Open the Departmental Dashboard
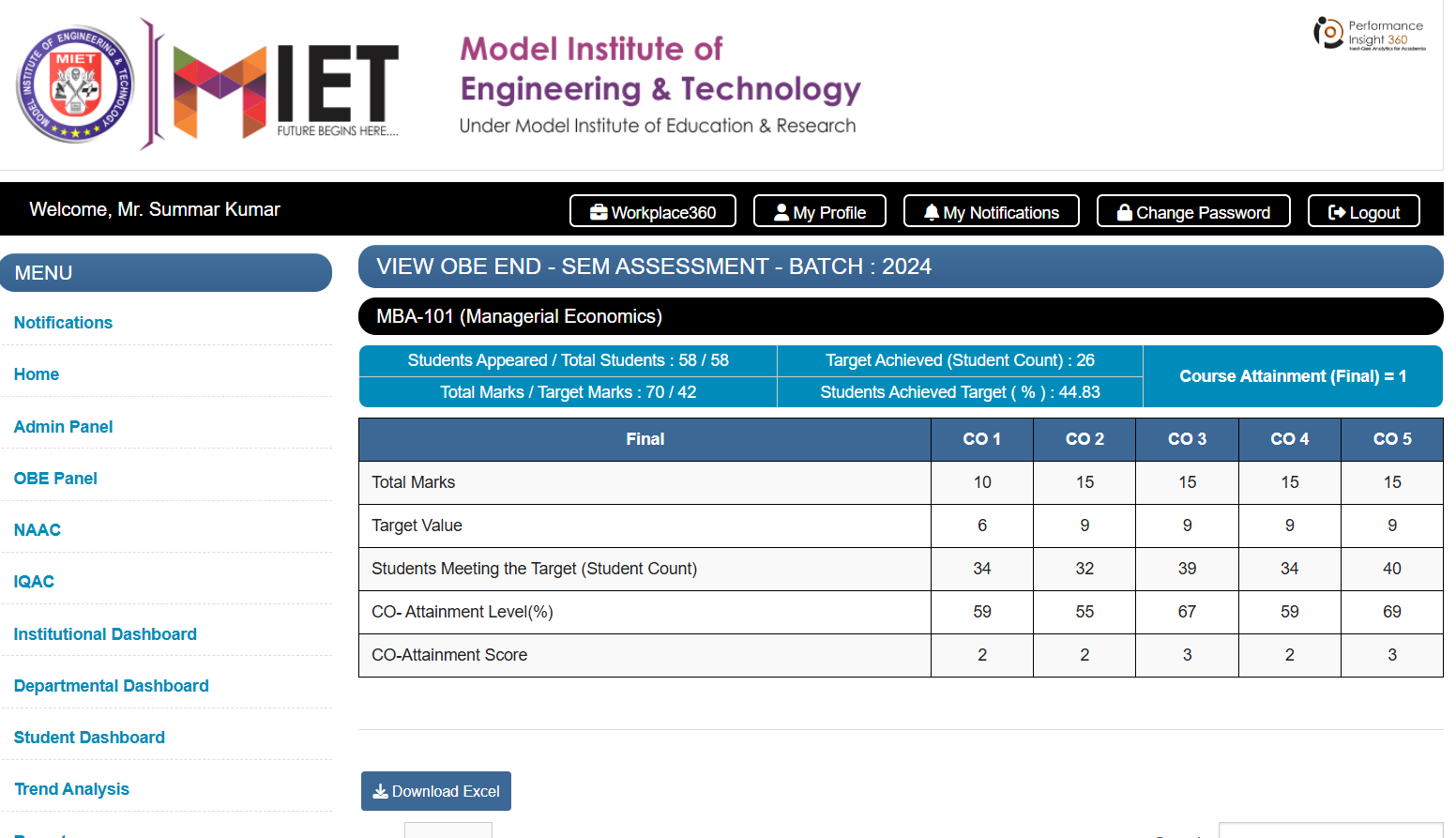The height and width of the screenshot is (838, 1456). [x=111, y=685]
